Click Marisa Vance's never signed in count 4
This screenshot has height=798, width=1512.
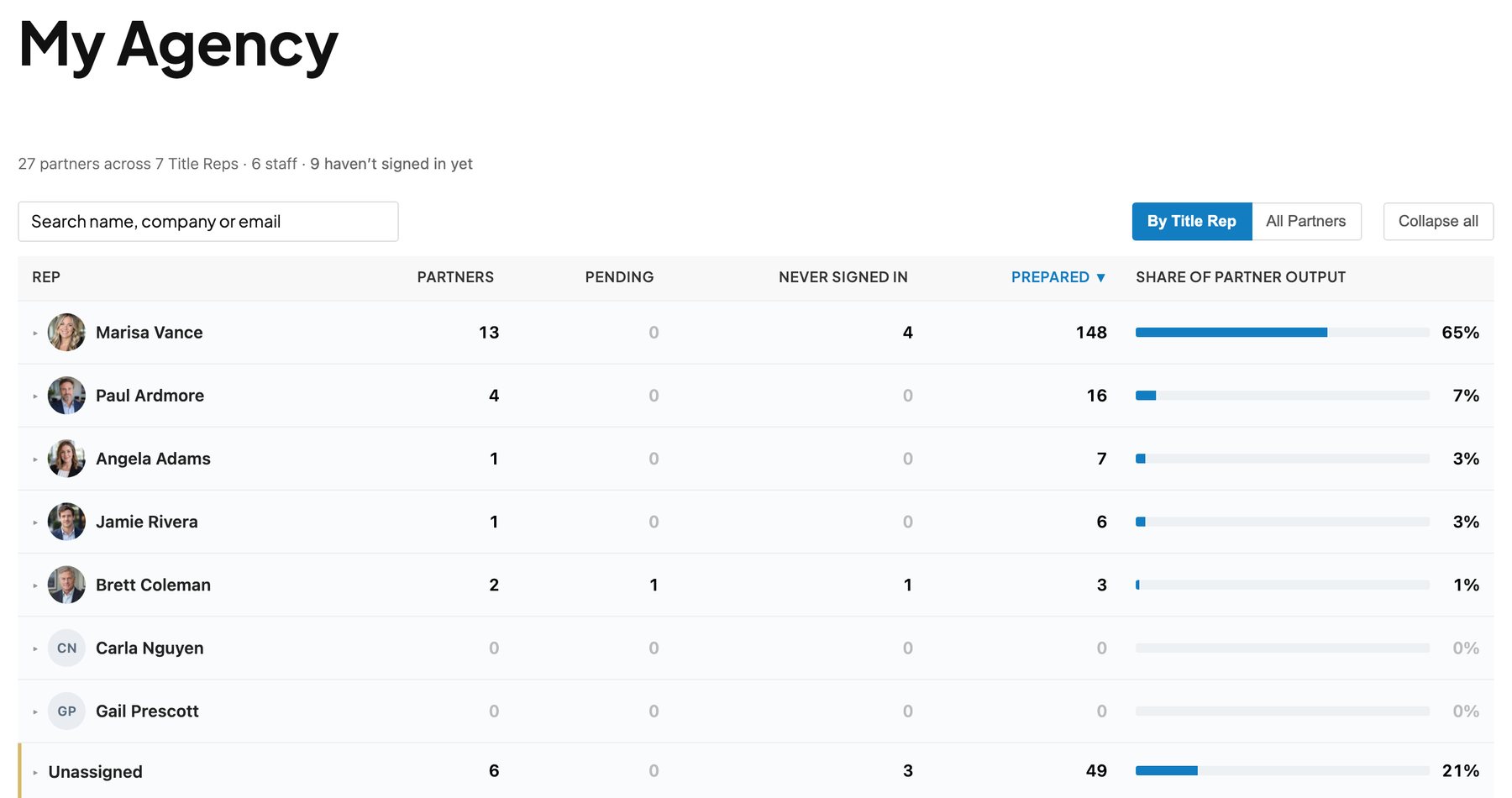(x=907, y=333)
